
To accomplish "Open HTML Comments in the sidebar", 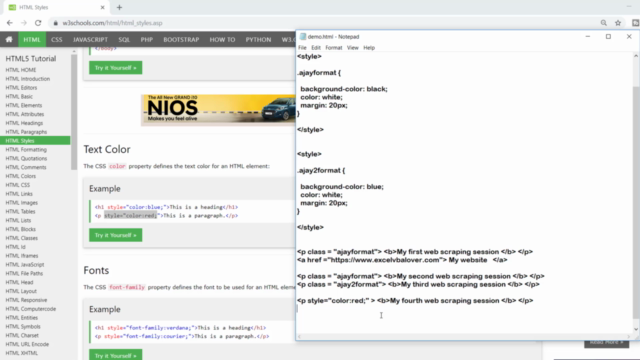I will tap(26, 167).
